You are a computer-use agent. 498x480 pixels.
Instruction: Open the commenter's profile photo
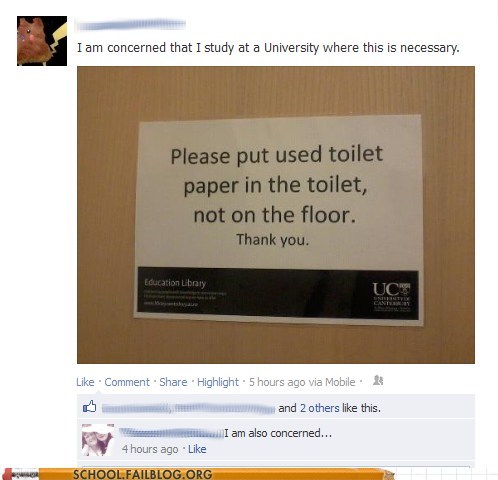click(98, 440)
